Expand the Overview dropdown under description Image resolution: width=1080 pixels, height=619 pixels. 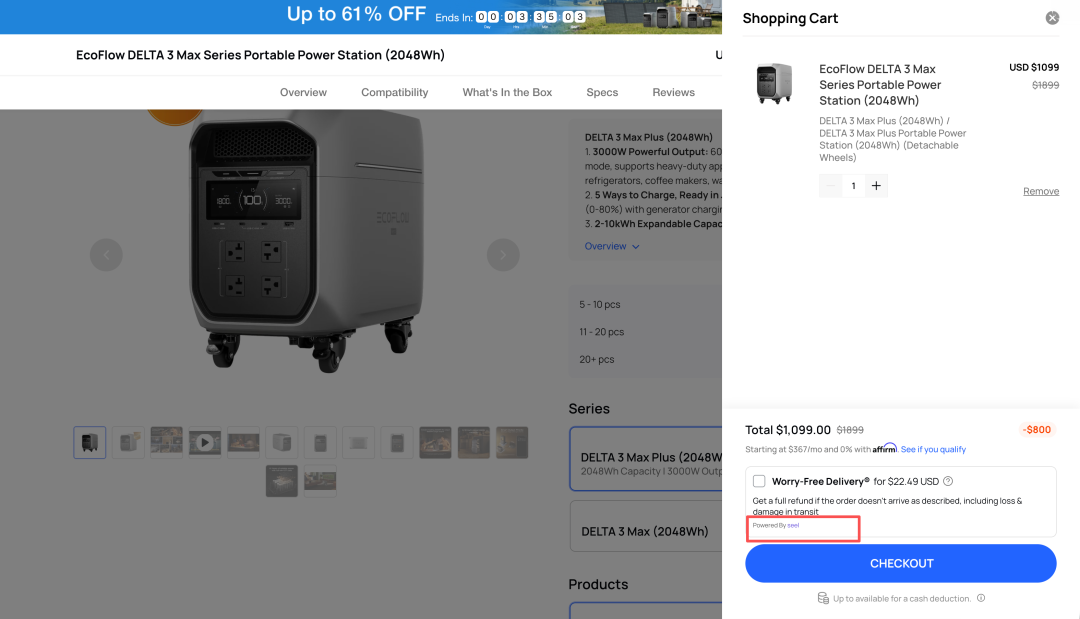612,246
